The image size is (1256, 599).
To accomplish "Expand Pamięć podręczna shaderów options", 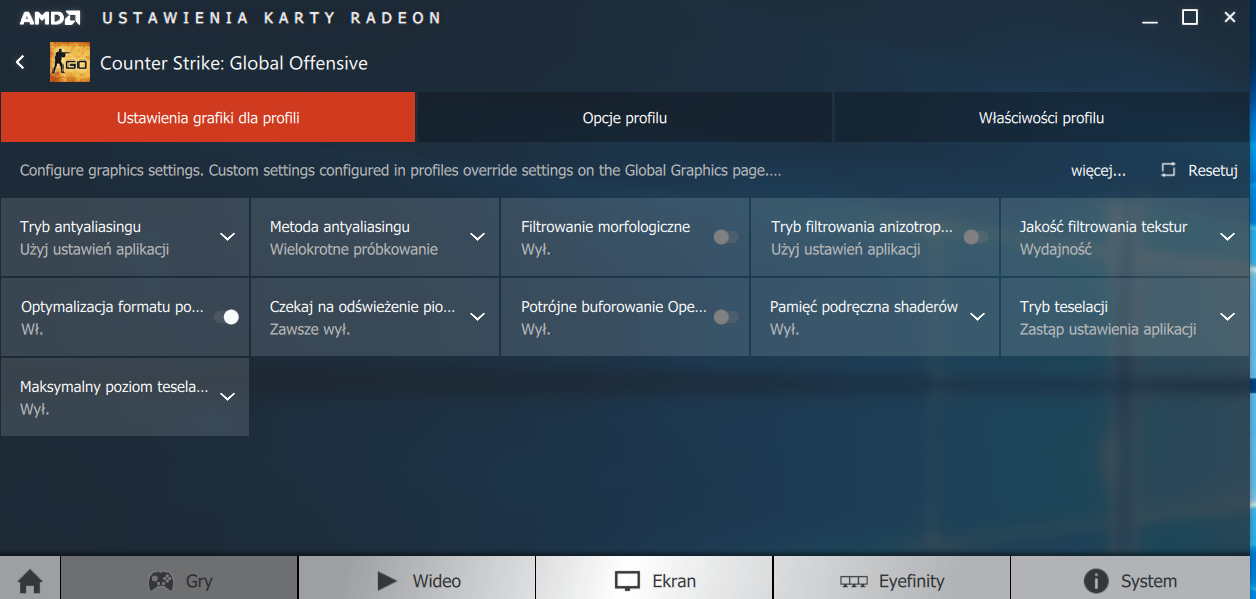I will [976, 317].
